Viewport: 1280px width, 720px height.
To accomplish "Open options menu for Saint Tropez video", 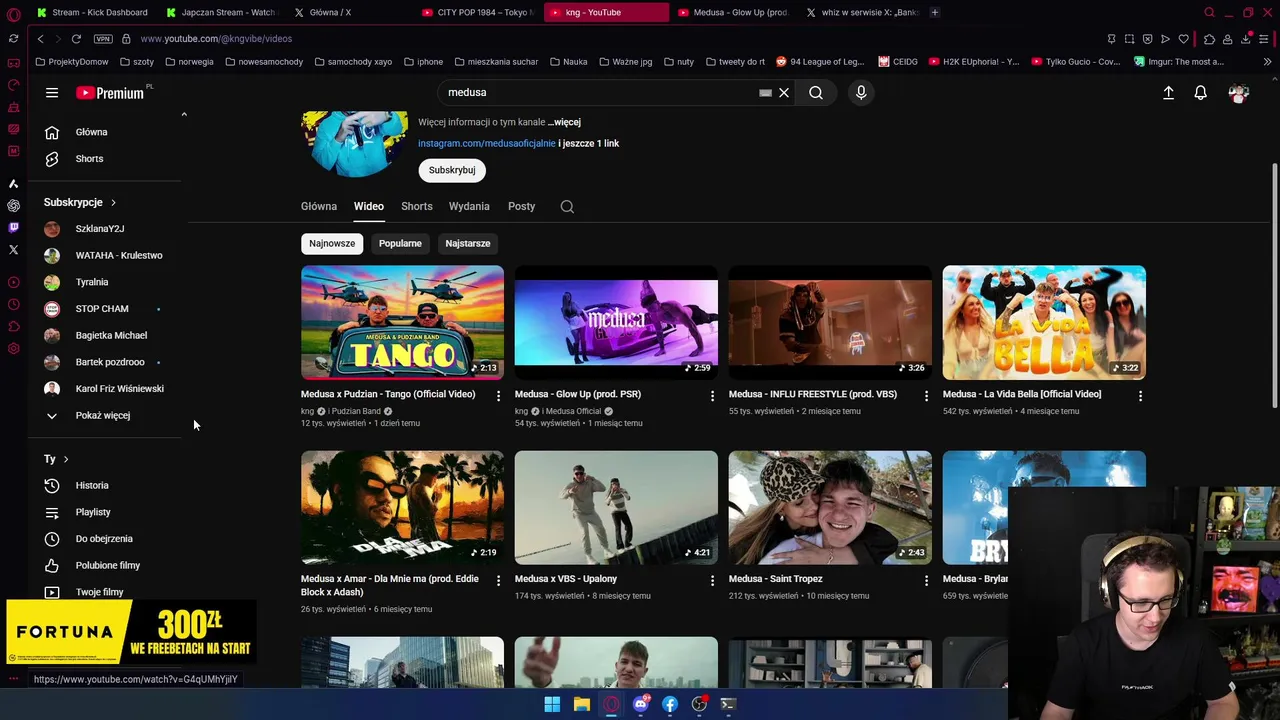I will click(926, 581).
